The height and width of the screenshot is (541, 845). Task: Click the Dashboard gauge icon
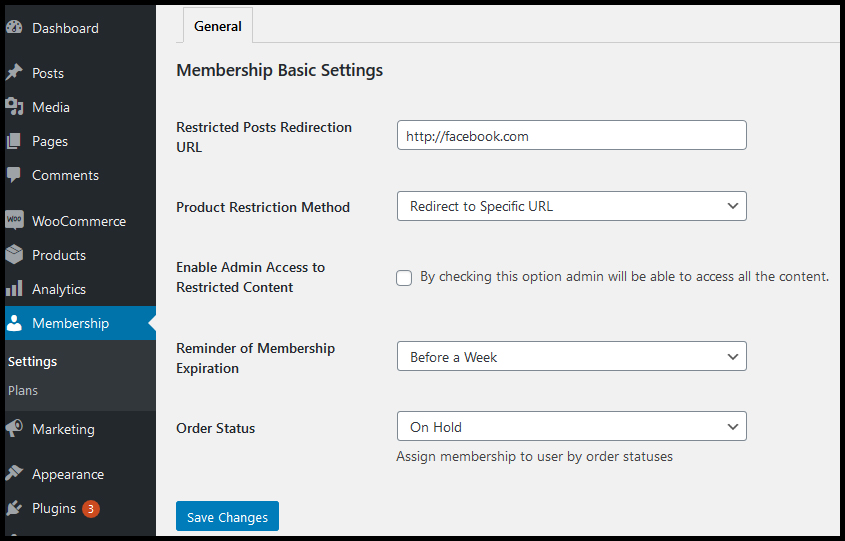click(15, 27)
